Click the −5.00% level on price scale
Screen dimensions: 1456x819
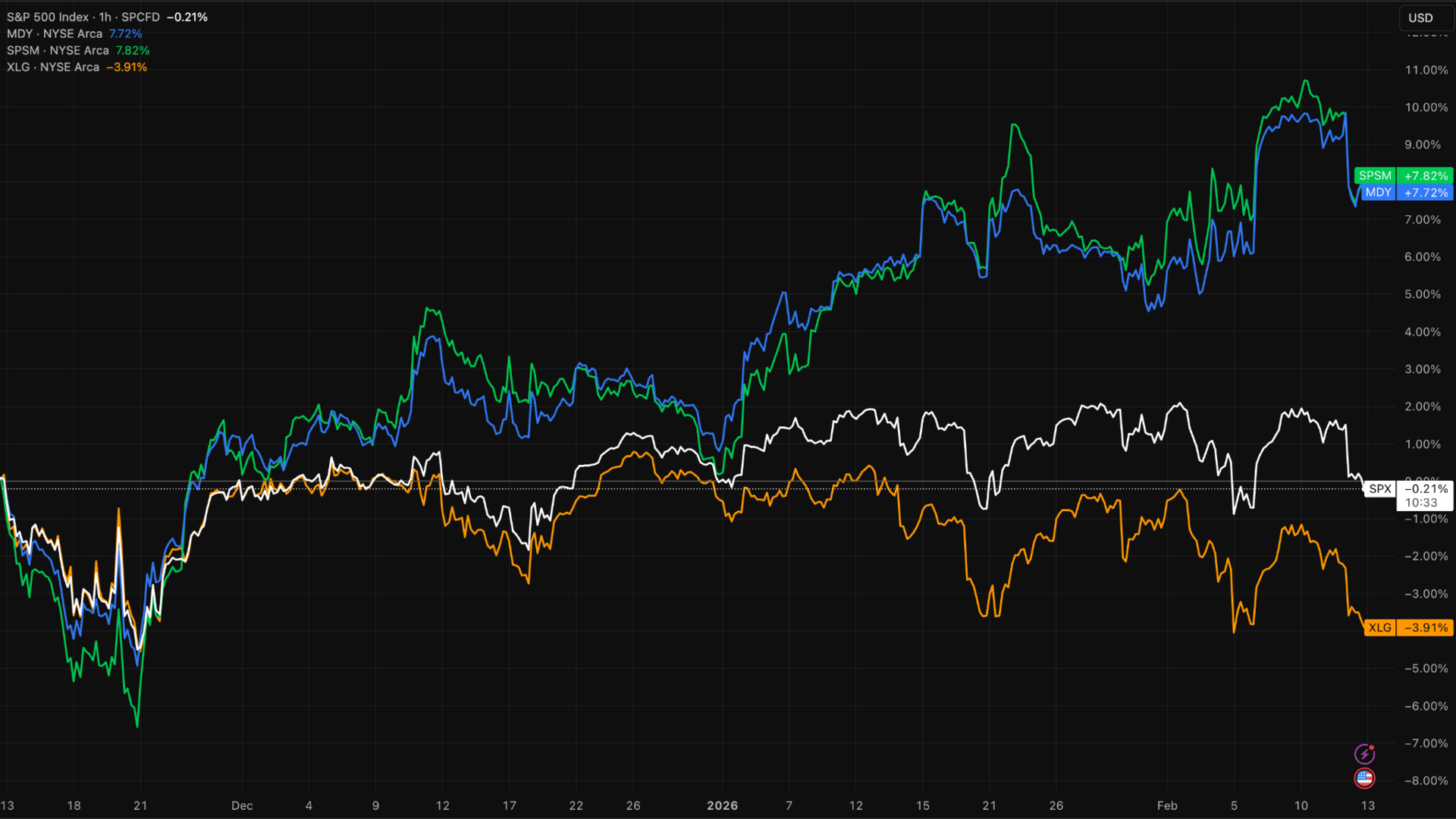1426,668
